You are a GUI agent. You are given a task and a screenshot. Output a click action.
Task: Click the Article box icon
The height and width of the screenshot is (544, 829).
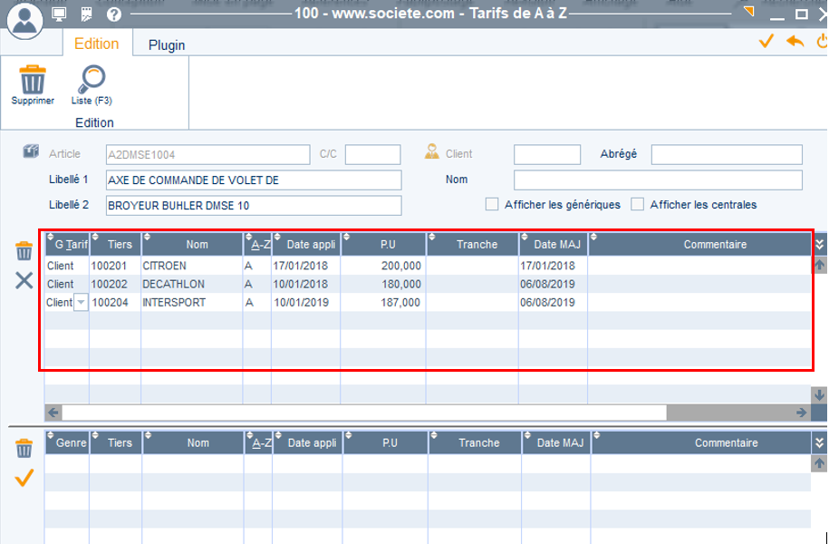pos(31,152)
